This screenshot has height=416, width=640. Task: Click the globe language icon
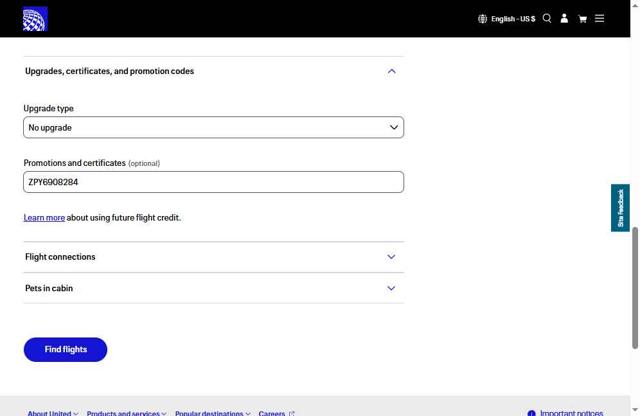[483, 19]
